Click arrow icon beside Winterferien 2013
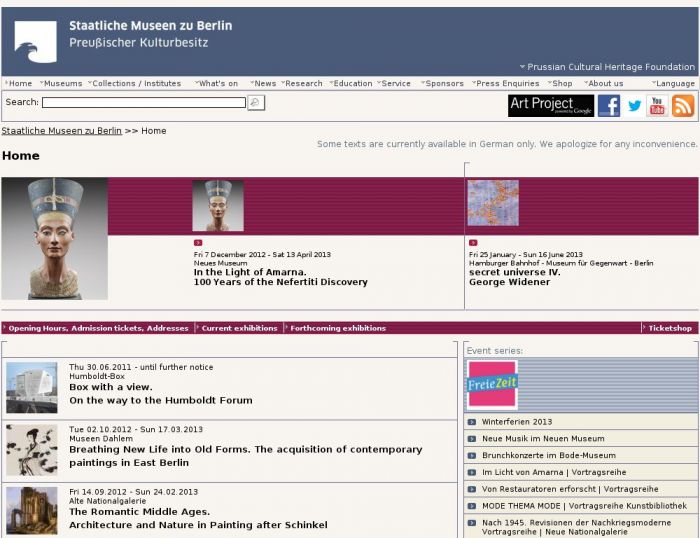Screen dimensions: 700x538 pyautogui.click(x=471, y=422)
